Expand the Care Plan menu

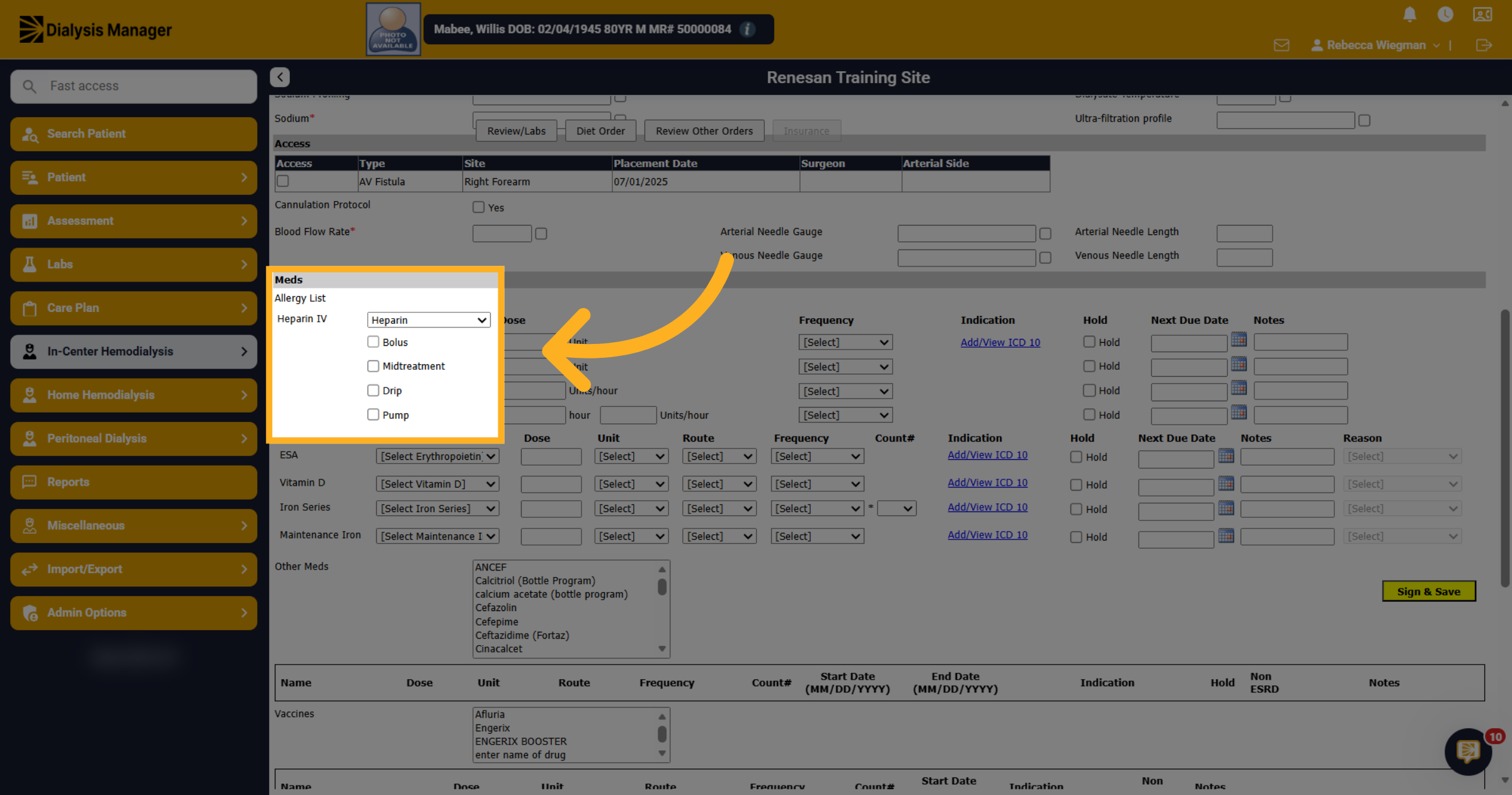134,308
